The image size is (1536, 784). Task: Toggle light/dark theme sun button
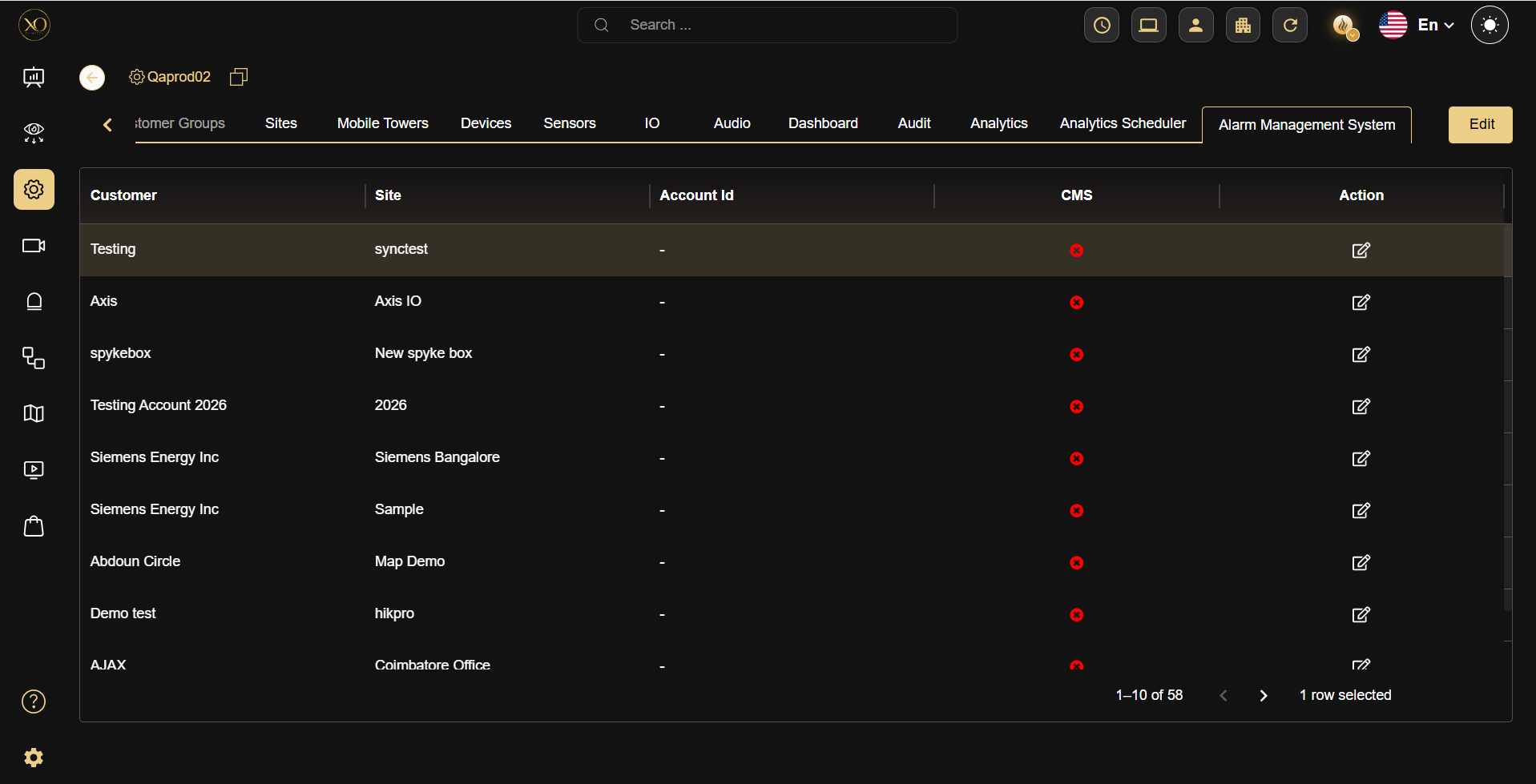1490,25
